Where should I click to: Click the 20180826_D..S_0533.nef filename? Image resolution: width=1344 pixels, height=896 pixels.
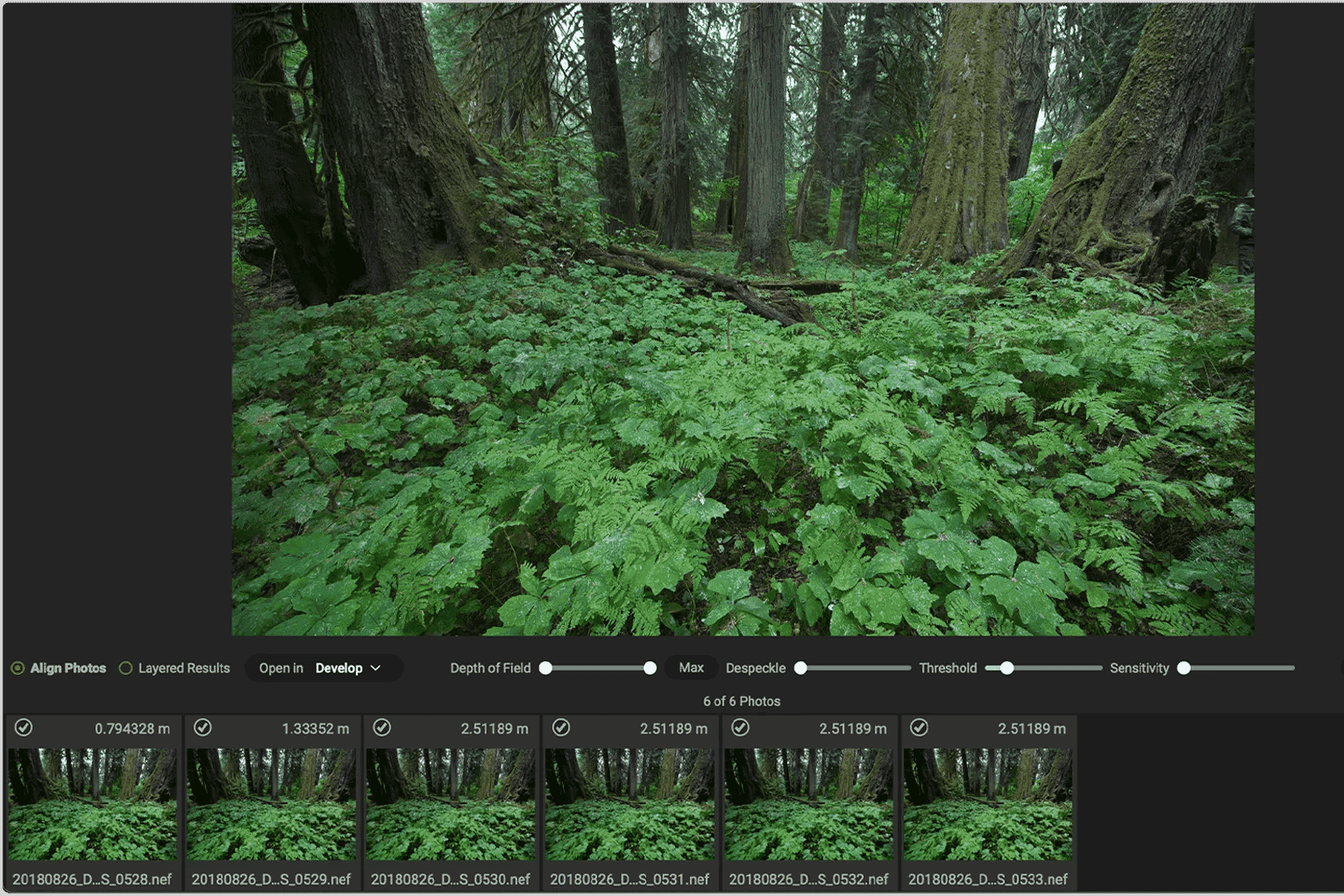988,879
